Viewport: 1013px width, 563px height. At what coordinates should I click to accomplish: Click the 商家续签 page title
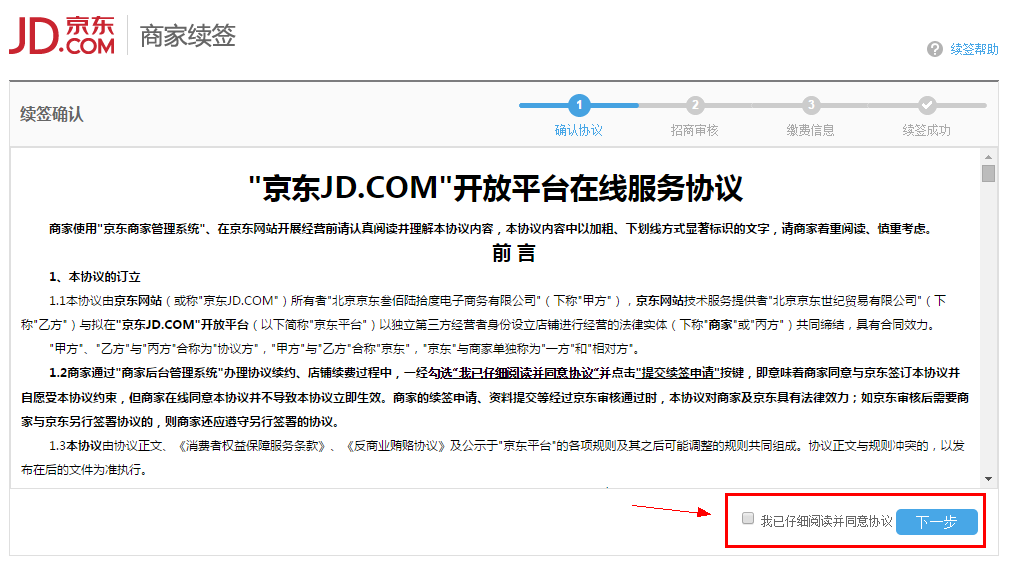[x=188, y=36]
